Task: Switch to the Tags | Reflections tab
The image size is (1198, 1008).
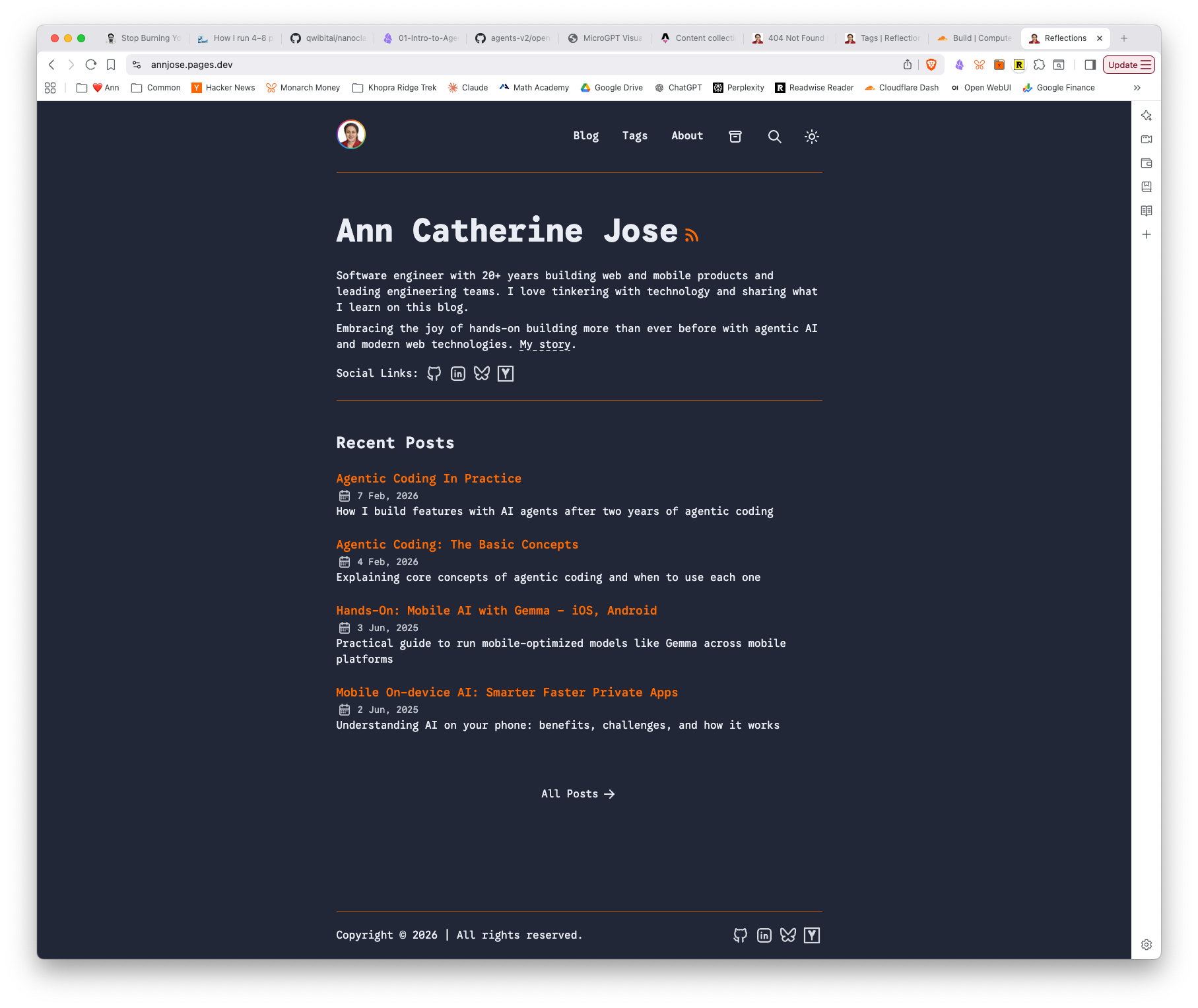Action: pyautogui.click(x=884, y=38)
